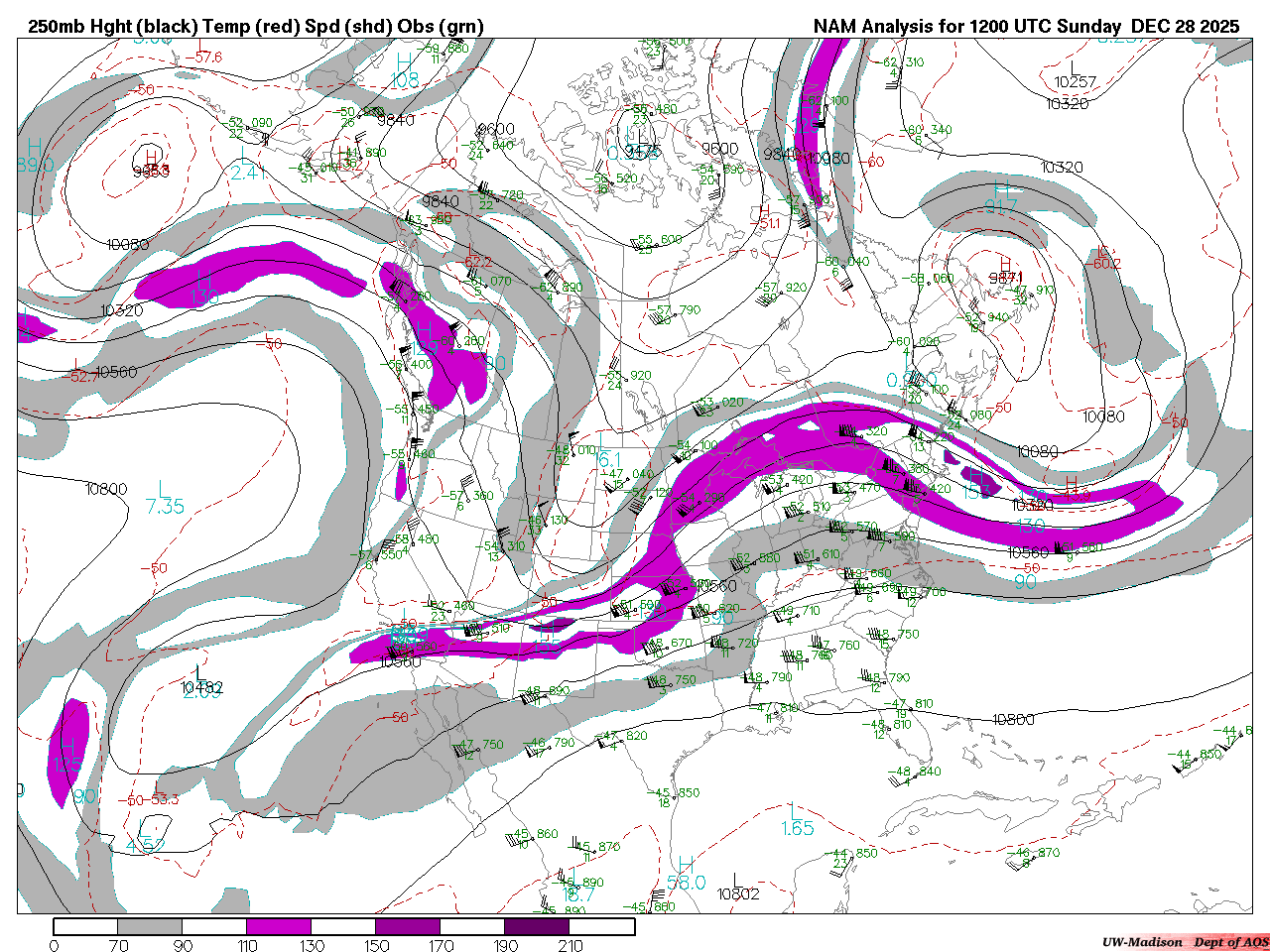Viewport: 1270px width, 952px height.
Task: Click the UW-Madison Dept of AOS credit
Action: 1185,942
